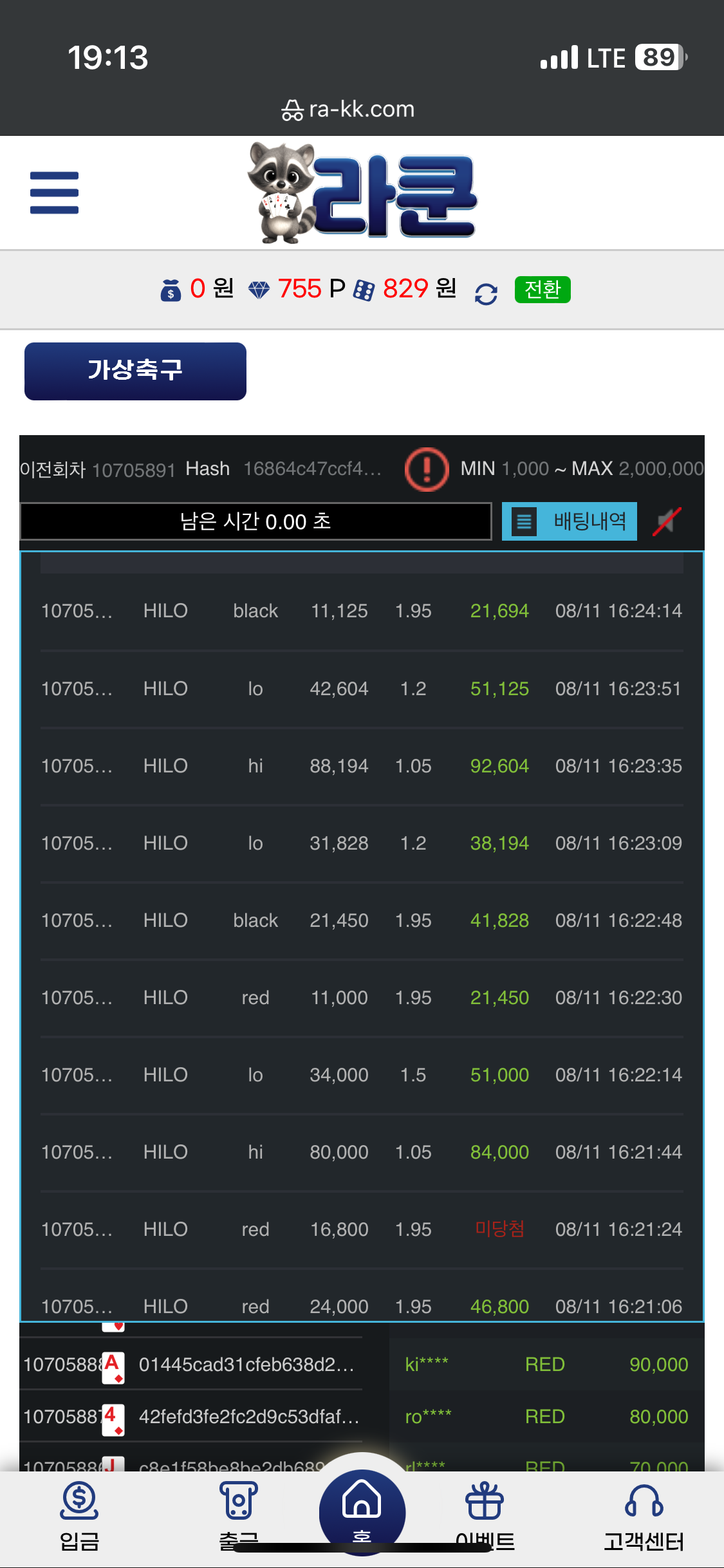Open the hamburger menu
Screen dimensions: 724x1568
pyautogui.click(x=54, y=192)
